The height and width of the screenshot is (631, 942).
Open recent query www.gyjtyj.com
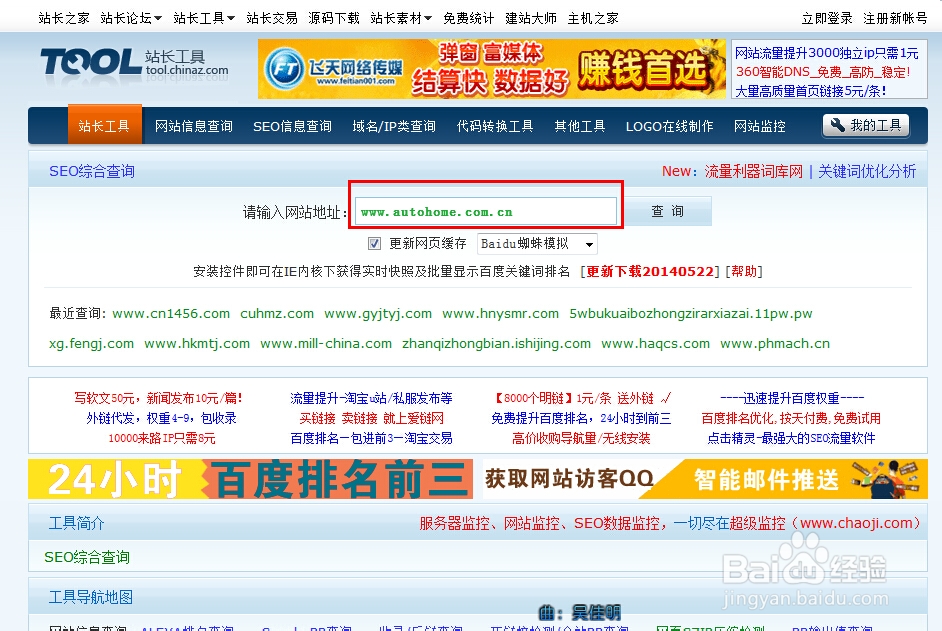378,314
